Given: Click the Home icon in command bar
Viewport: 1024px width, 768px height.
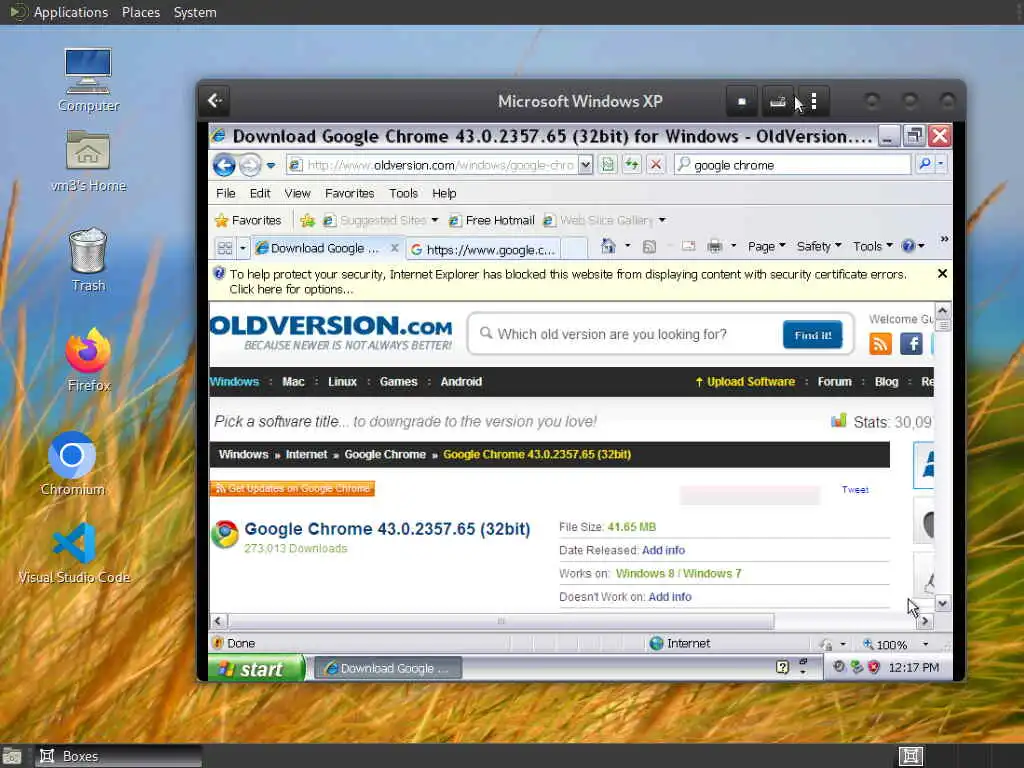Looking at the screenshot, I should click(608, 246).
